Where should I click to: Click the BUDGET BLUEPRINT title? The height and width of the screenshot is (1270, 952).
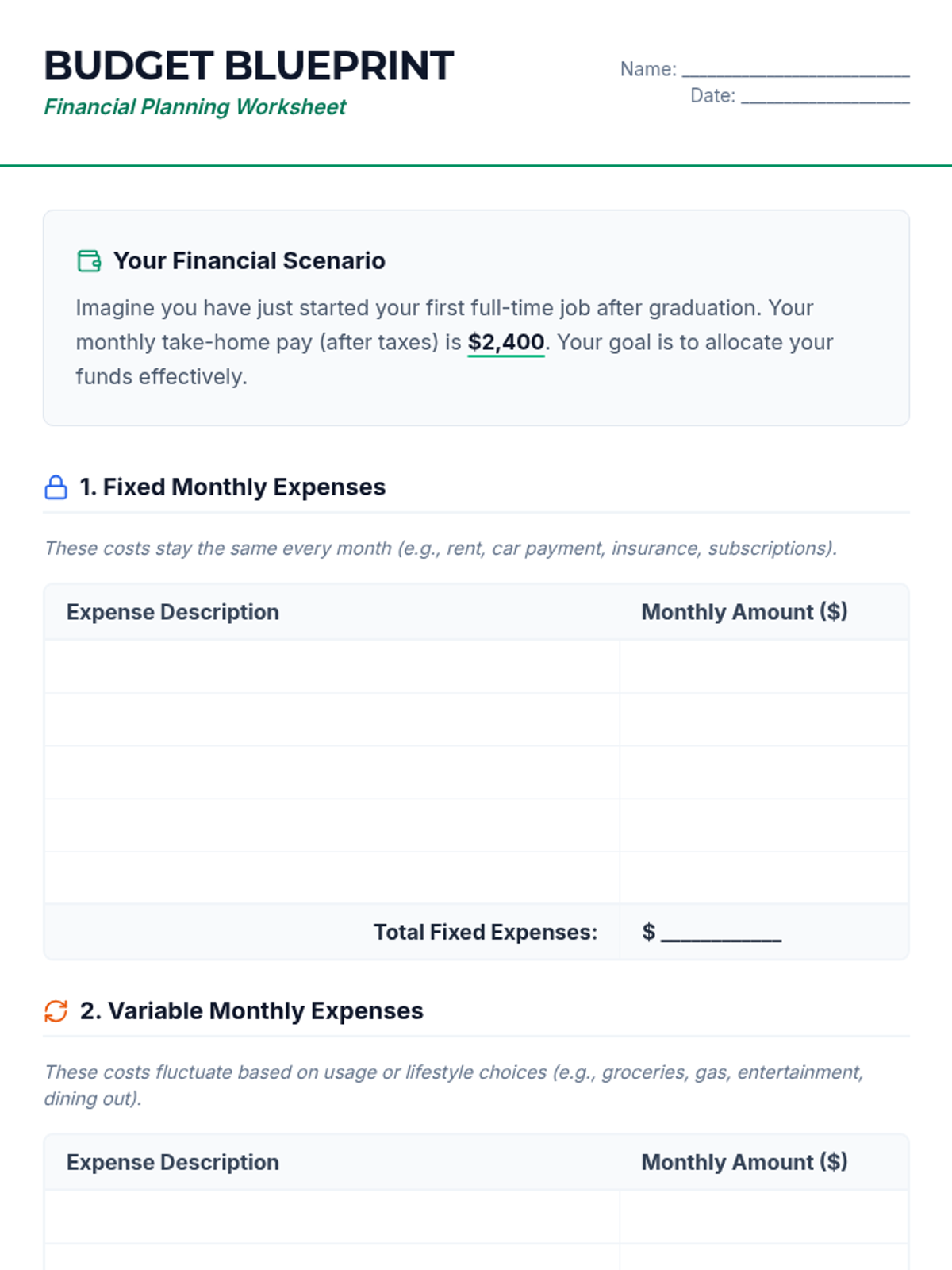tap(248, 66)
